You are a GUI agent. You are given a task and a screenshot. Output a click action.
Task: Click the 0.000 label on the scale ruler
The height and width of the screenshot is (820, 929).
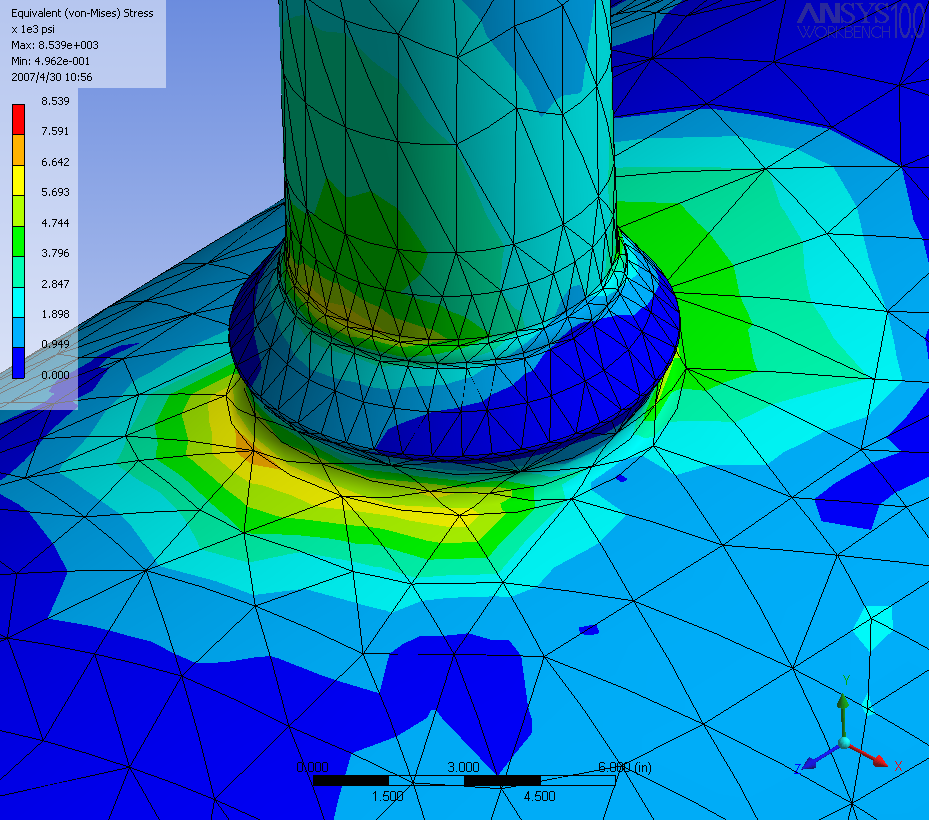point(312,767)
